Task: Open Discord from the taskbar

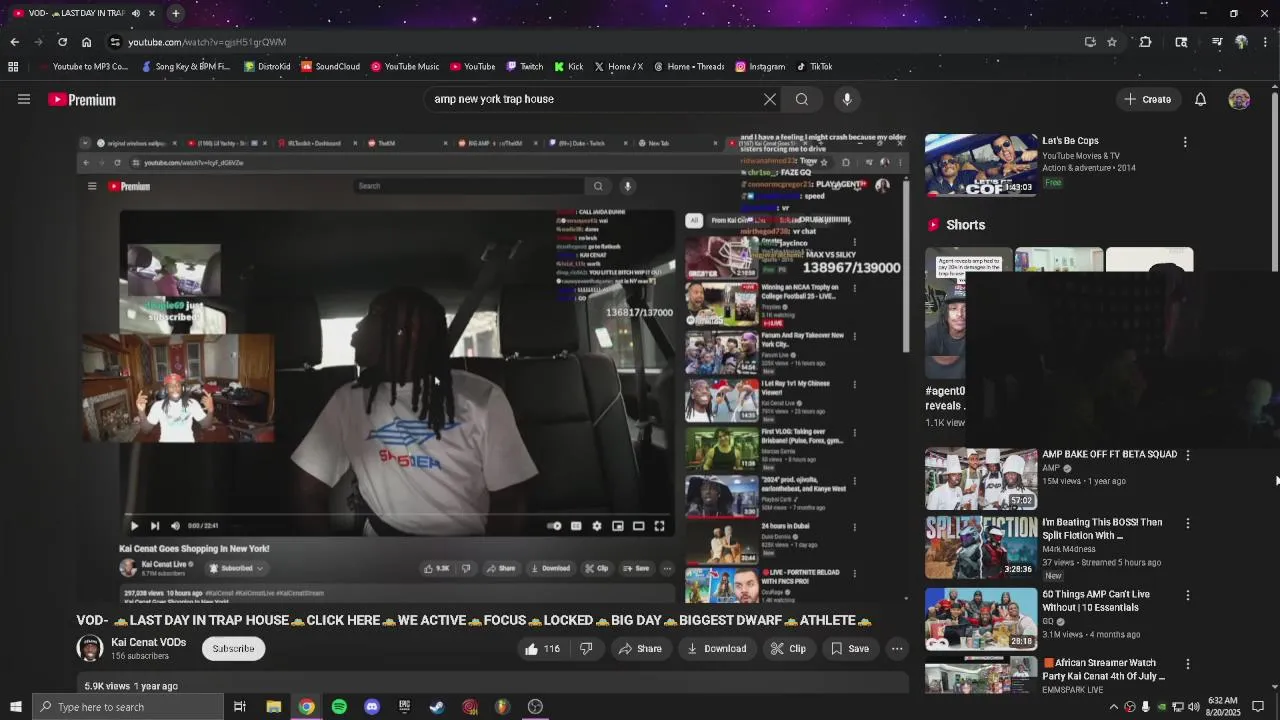Action: 372,707
